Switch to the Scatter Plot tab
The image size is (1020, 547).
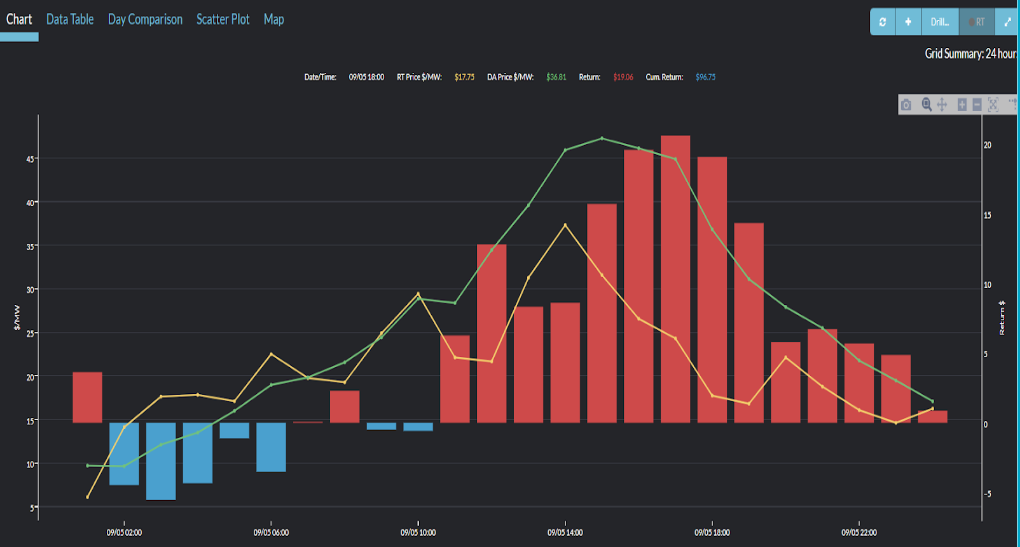(x=223, y=19)
